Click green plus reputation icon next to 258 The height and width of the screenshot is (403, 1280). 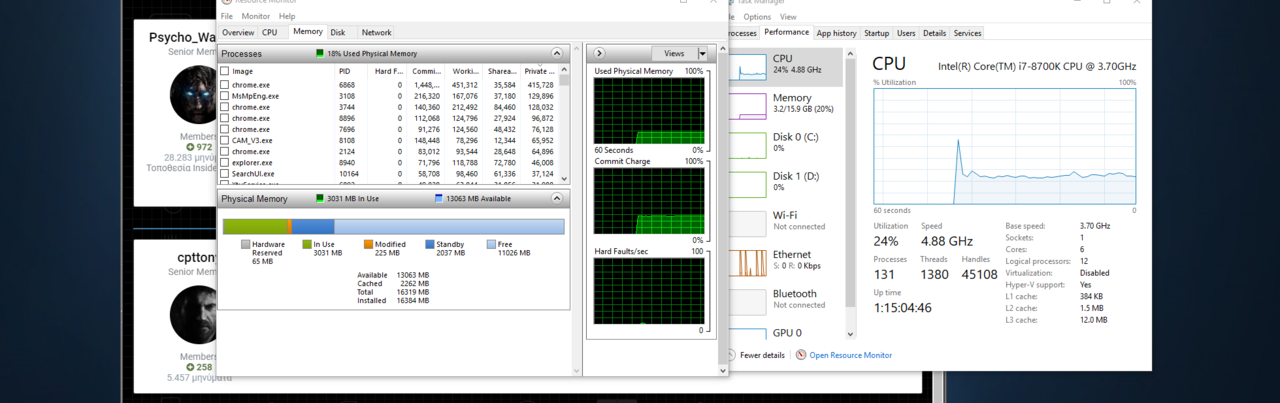click(190, 367)
